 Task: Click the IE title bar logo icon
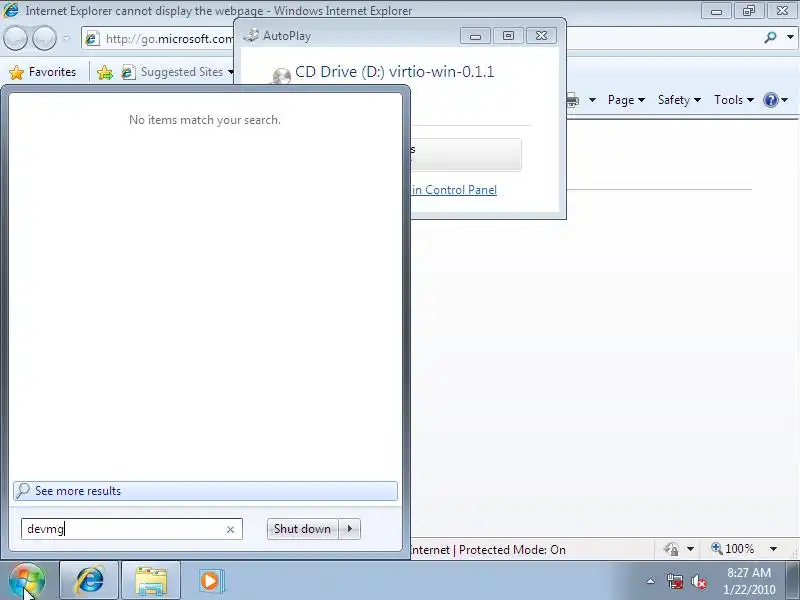click(11, 10)
